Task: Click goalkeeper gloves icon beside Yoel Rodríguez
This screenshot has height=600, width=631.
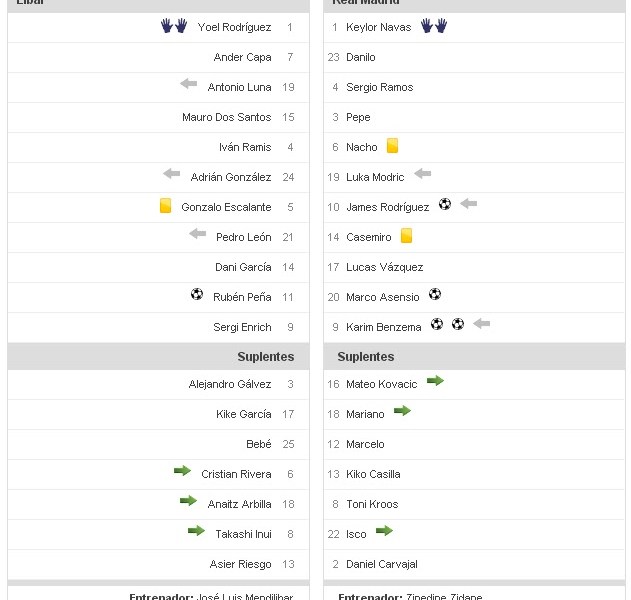Action: tap(174, 26)
